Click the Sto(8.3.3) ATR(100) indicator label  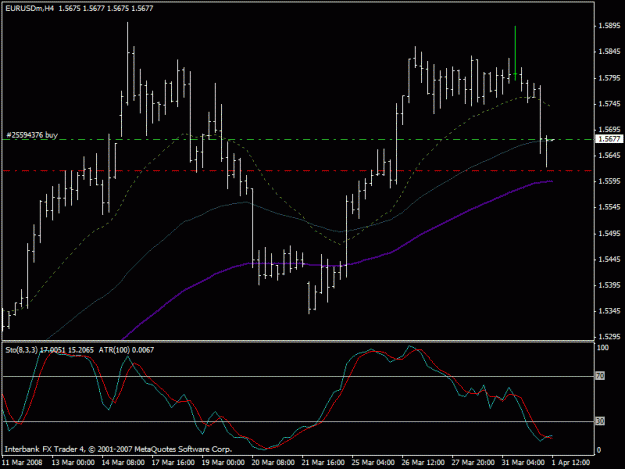click(x=80, y=350)
